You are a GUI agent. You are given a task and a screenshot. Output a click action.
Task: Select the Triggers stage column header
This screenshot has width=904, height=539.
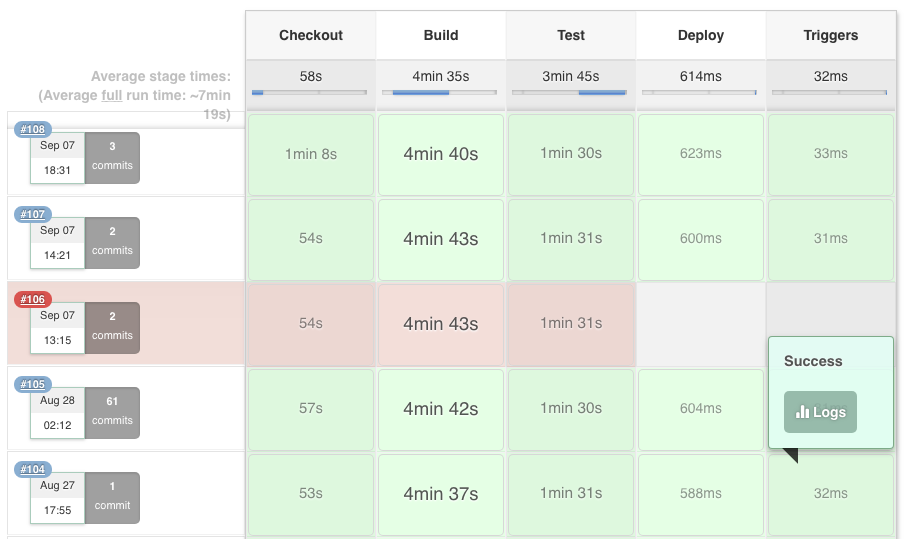tap(831, 35)
